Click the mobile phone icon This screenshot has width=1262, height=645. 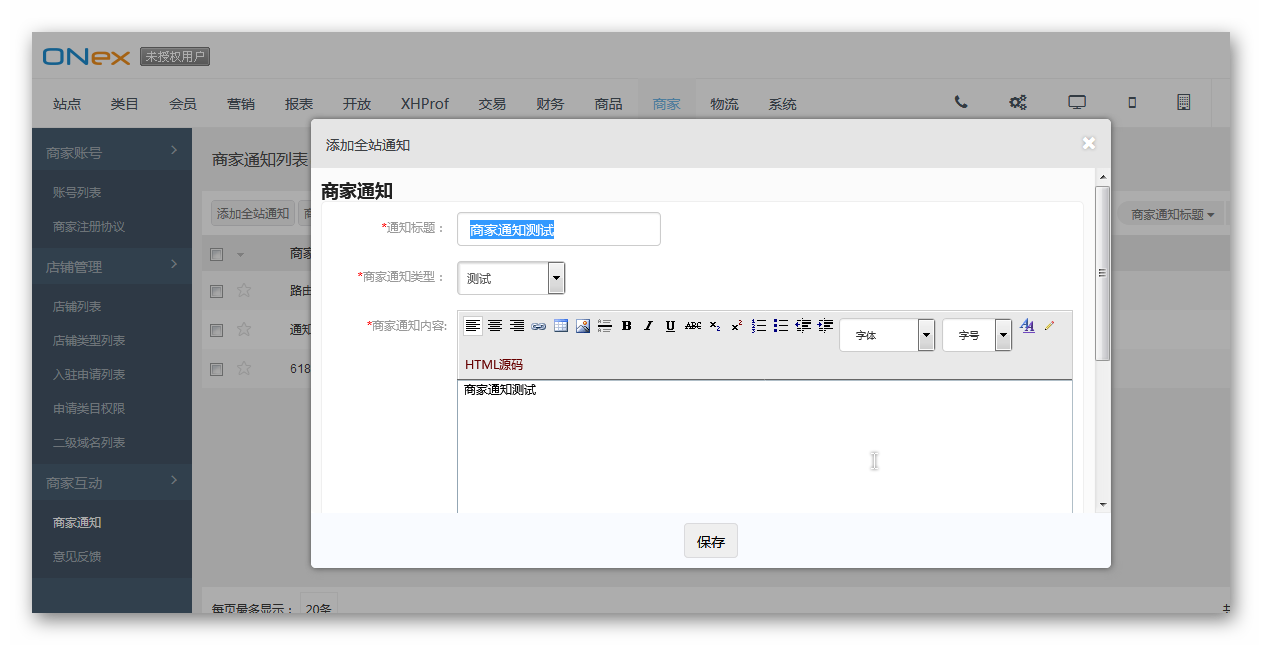[1132, 102]
